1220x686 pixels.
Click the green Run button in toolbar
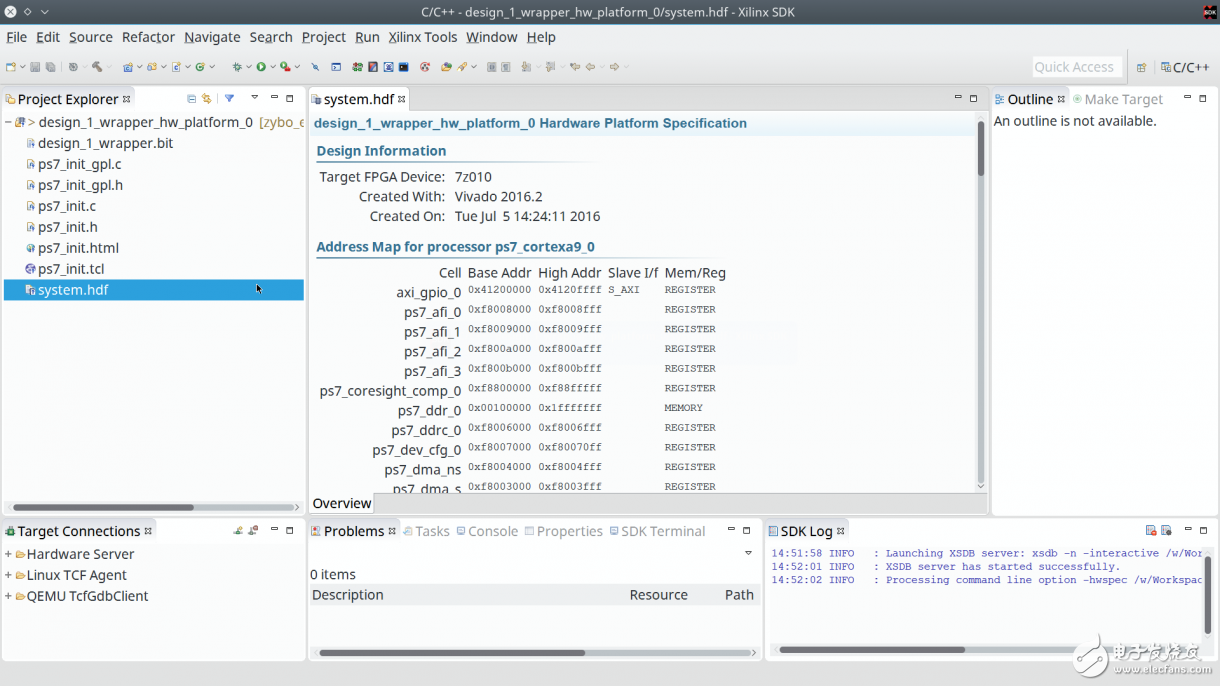click(x=260, y=67)
